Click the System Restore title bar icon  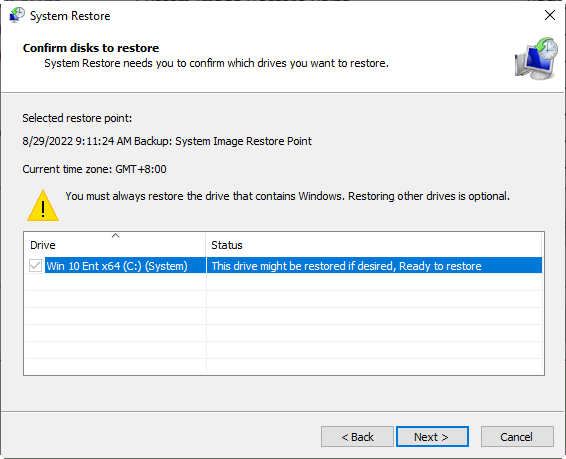(x=17, y=16)
